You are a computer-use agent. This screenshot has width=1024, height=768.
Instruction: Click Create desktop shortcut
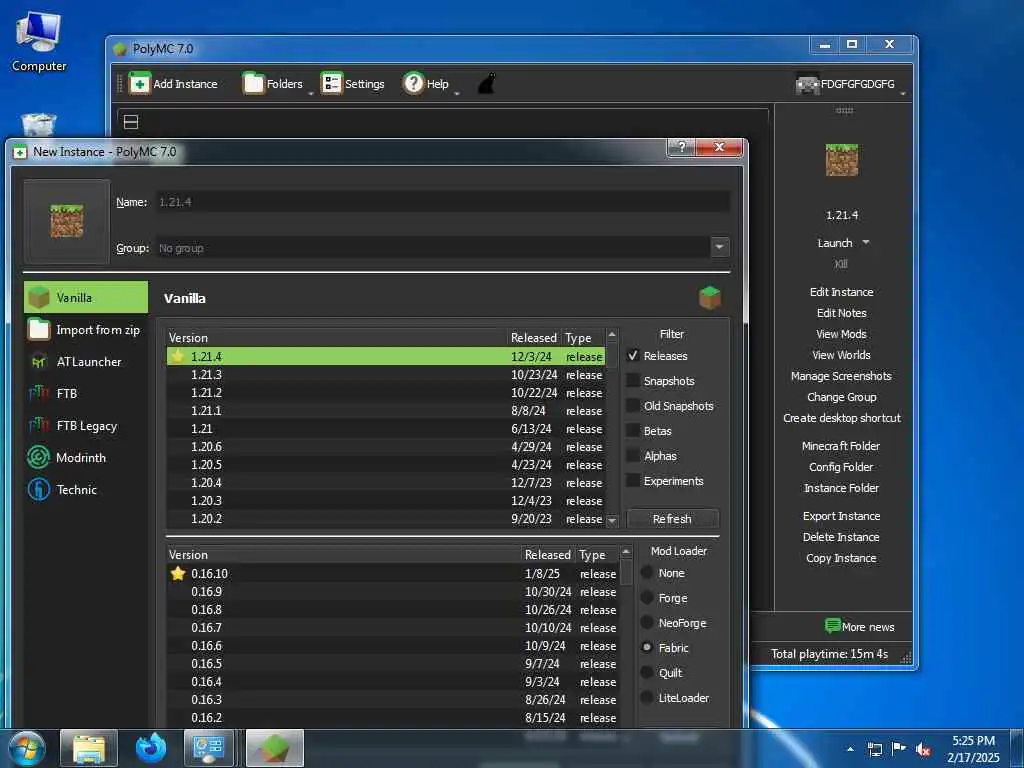pos(841,418)
